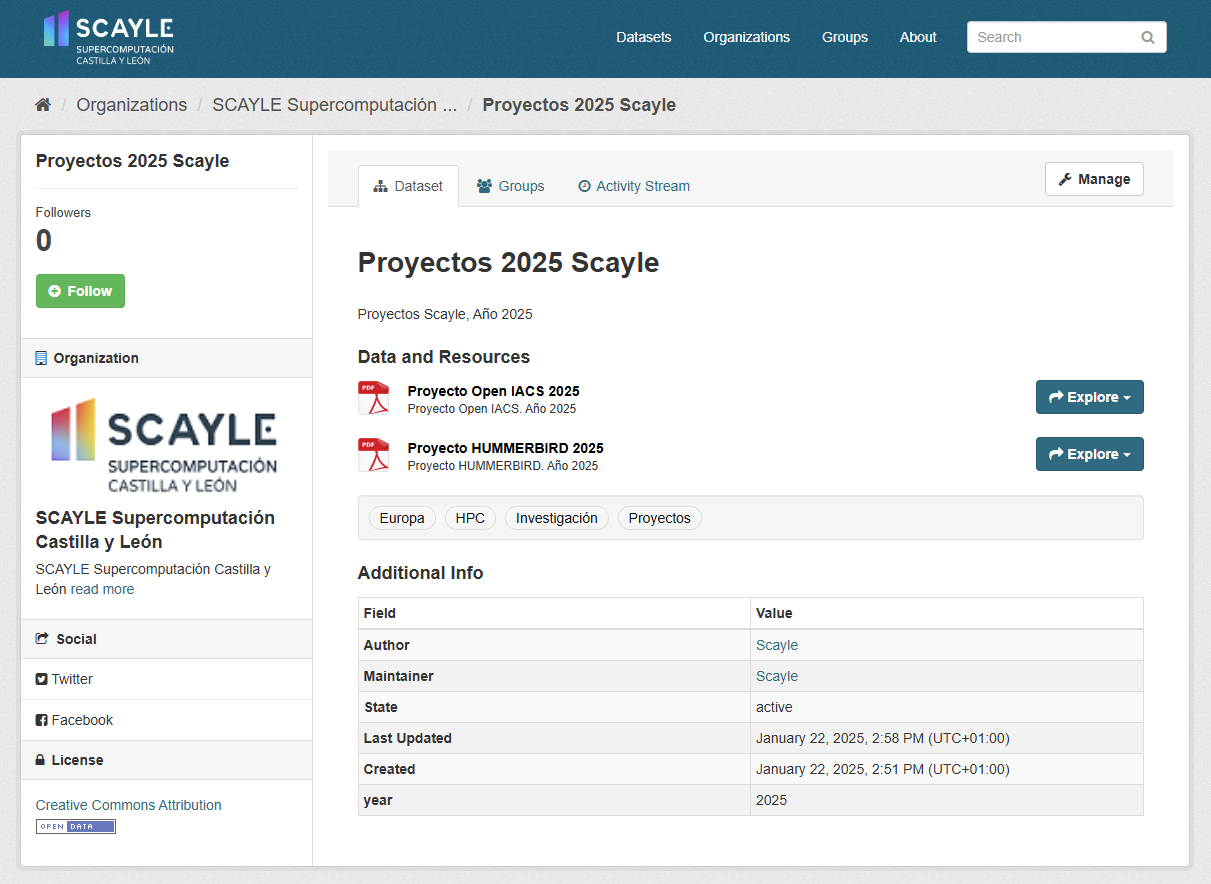Expand Explore dropdown for Proyecto HUMMERBIRD
This screenshot has height=884, width=1211.
1089,454
